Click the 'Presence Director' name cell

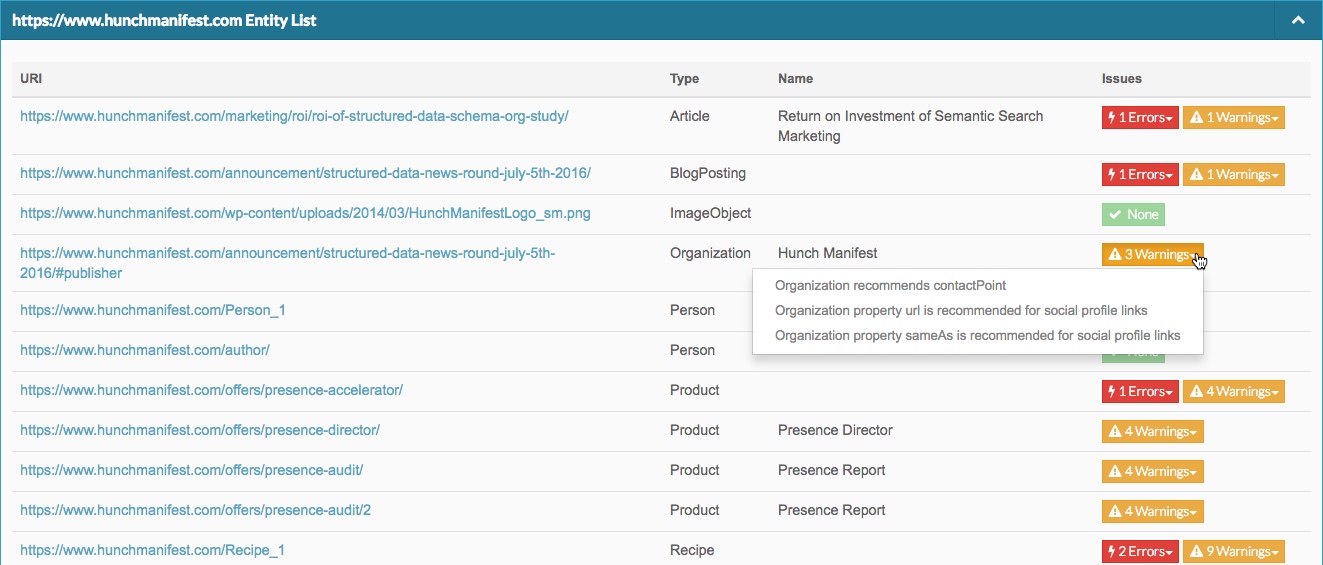point(835,430)
